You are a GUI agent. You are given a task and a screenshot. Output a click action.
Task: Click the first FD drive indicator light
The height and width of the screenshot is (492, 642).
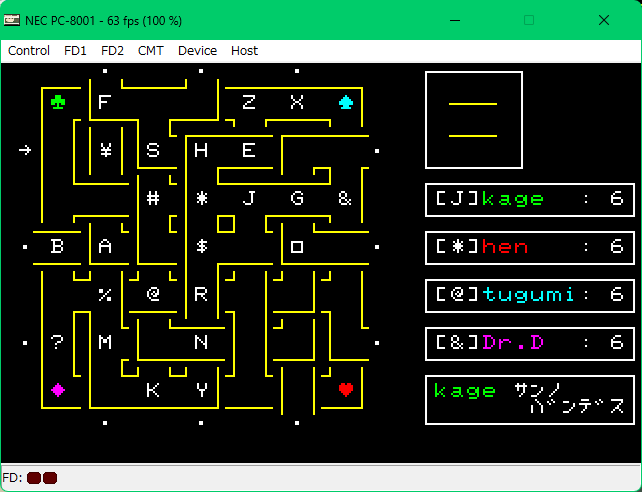pyautogui.click(x=33, y=478)
